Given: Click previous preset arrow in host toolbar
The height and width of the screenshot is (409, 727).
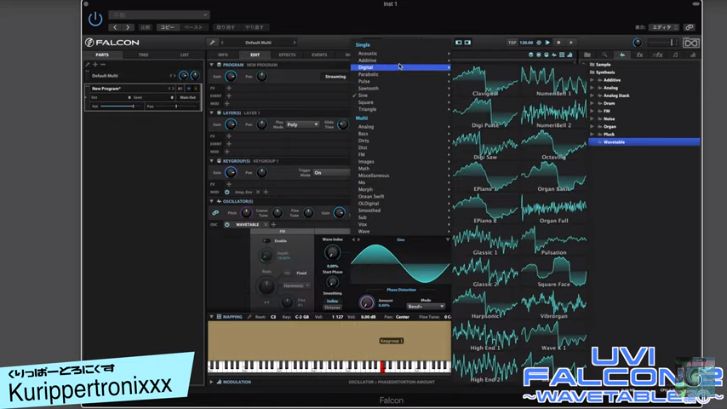Looking at the screenshot, I should coord(115,27).
